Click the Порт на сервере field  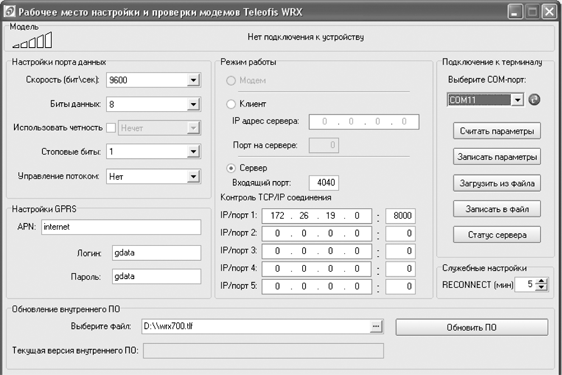(324, 145)
